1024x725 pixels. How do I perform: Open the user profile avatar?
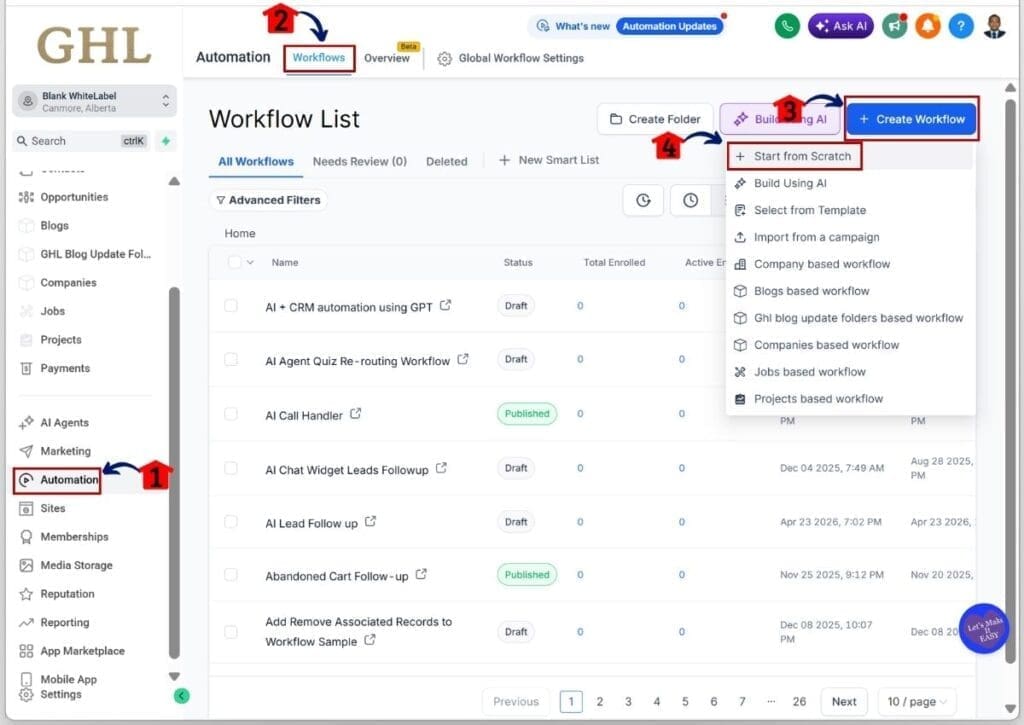[995, 26]
